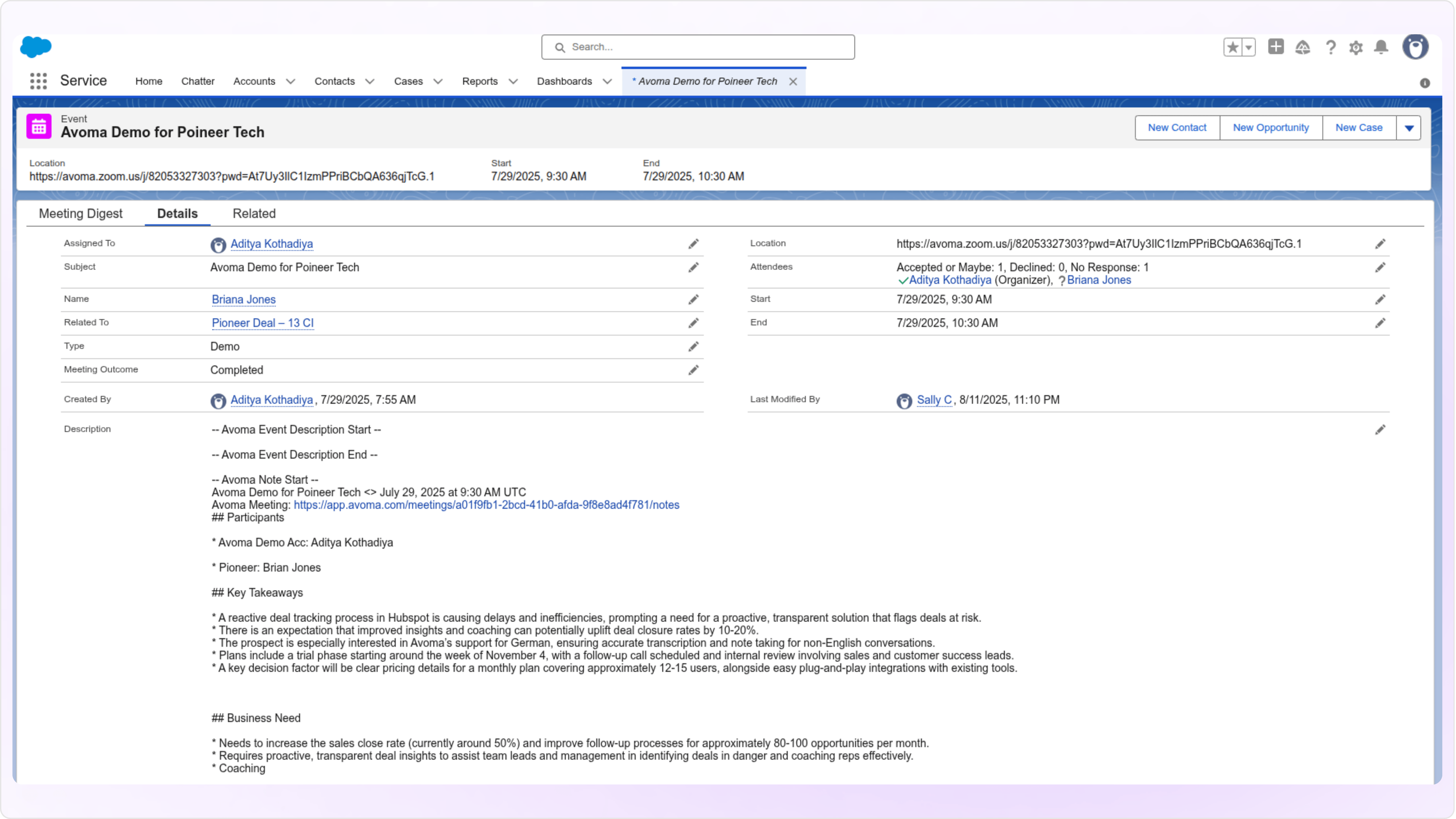This screenshot has width=1456, height=819.
Task: Click the Favorites star icon
Action: pos(1233,47)
